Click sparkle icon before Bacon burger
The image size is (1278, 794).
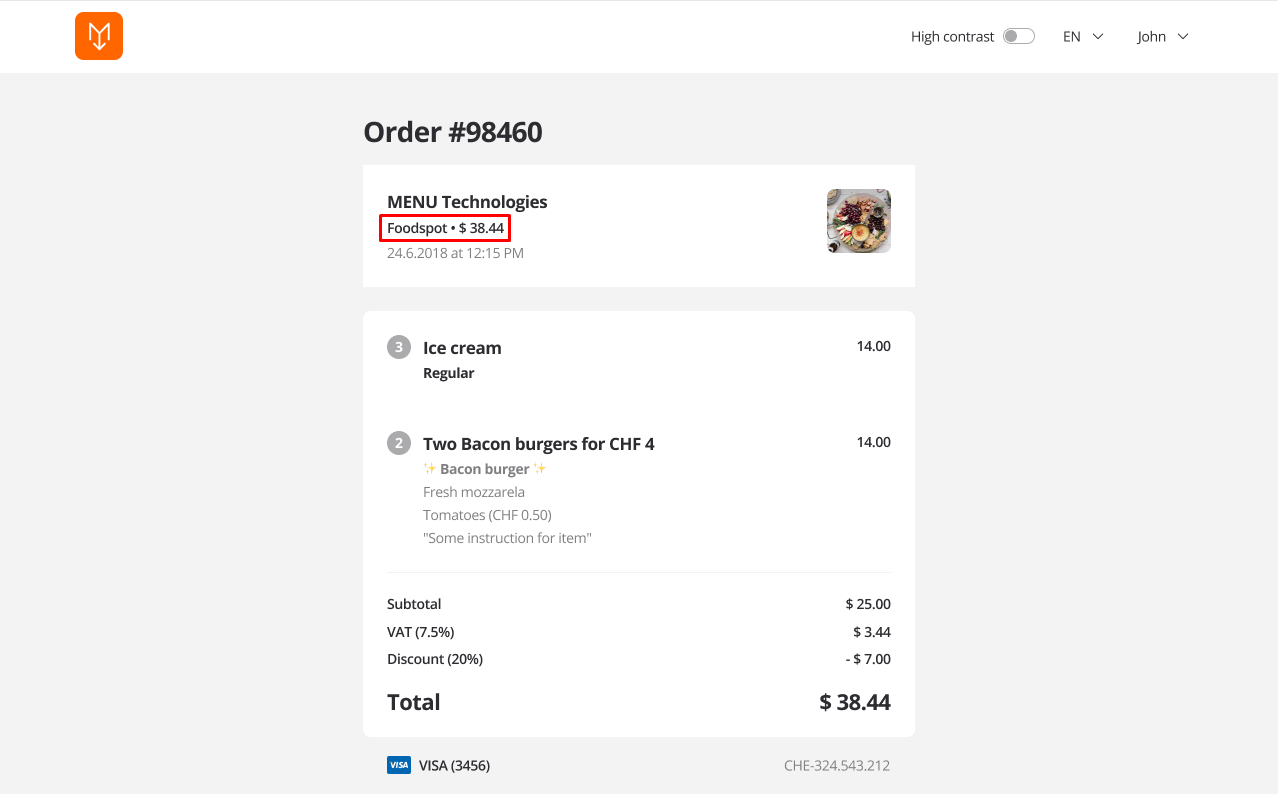click(x=430, y=469)
